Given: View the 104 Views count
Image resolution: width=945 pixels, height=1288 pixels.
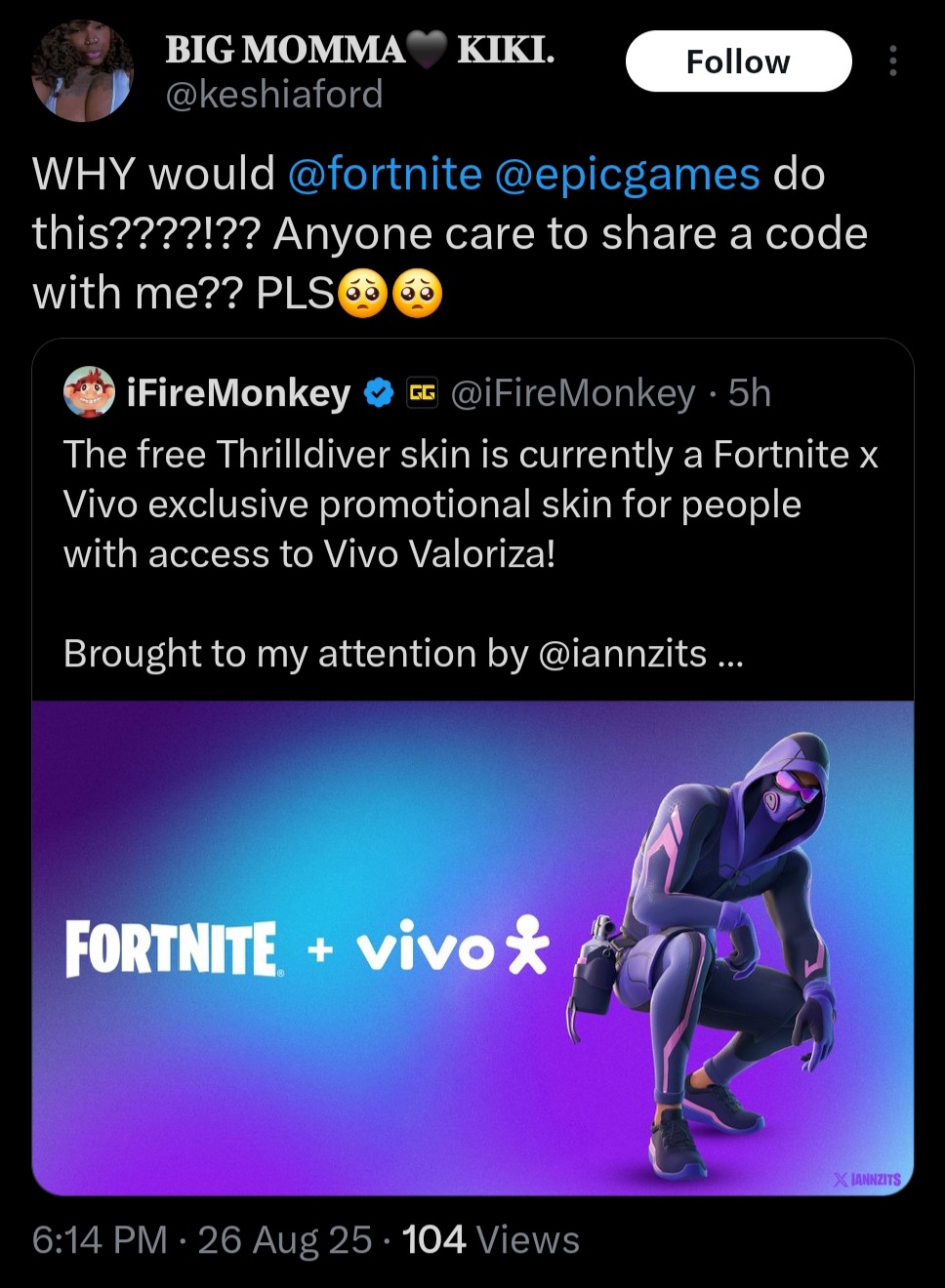Looking at the screenshot, I should click(x=490, y=1240).
